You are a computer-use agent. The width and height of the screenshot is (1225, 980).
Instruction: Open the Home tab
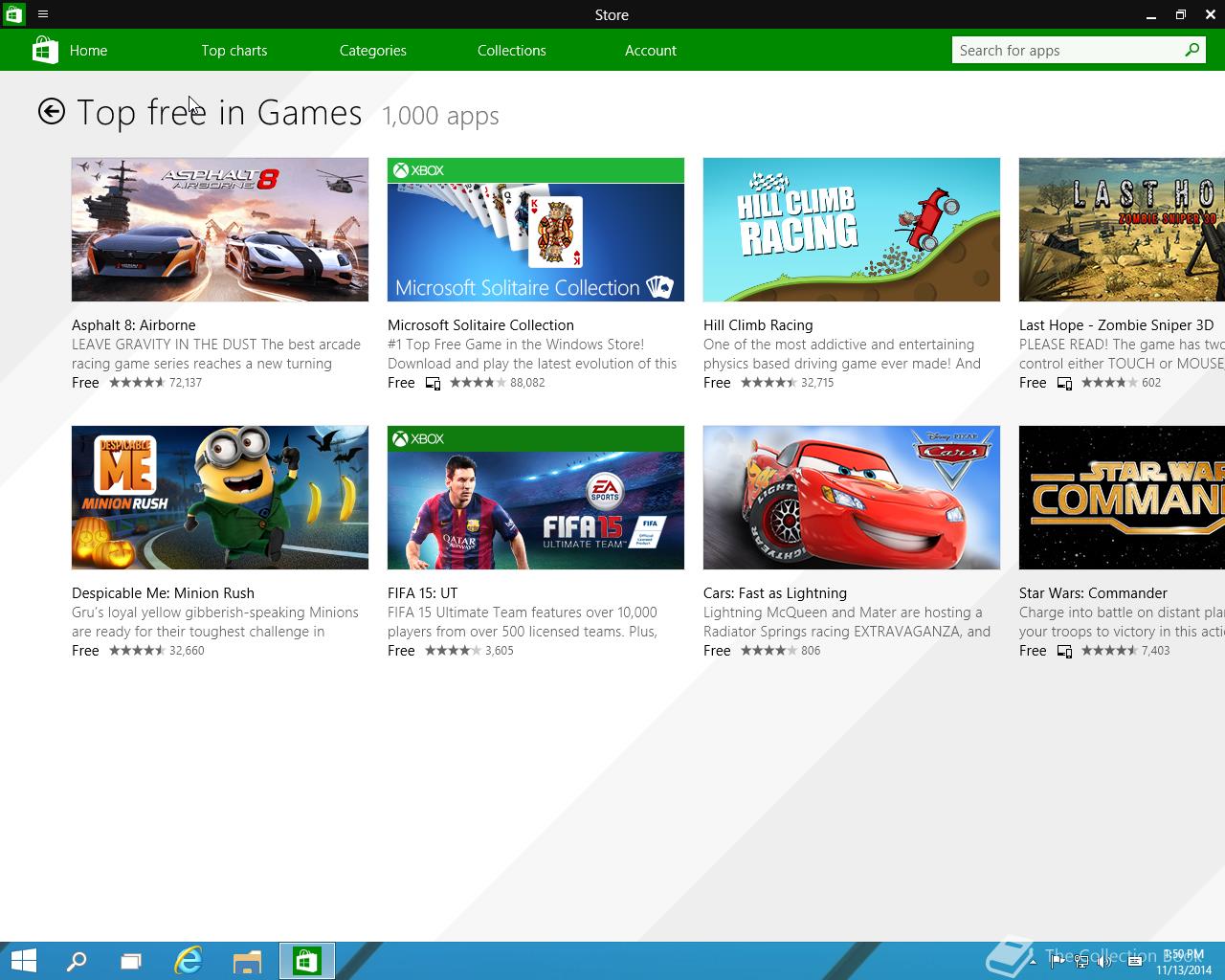click(x=88, y=50)
